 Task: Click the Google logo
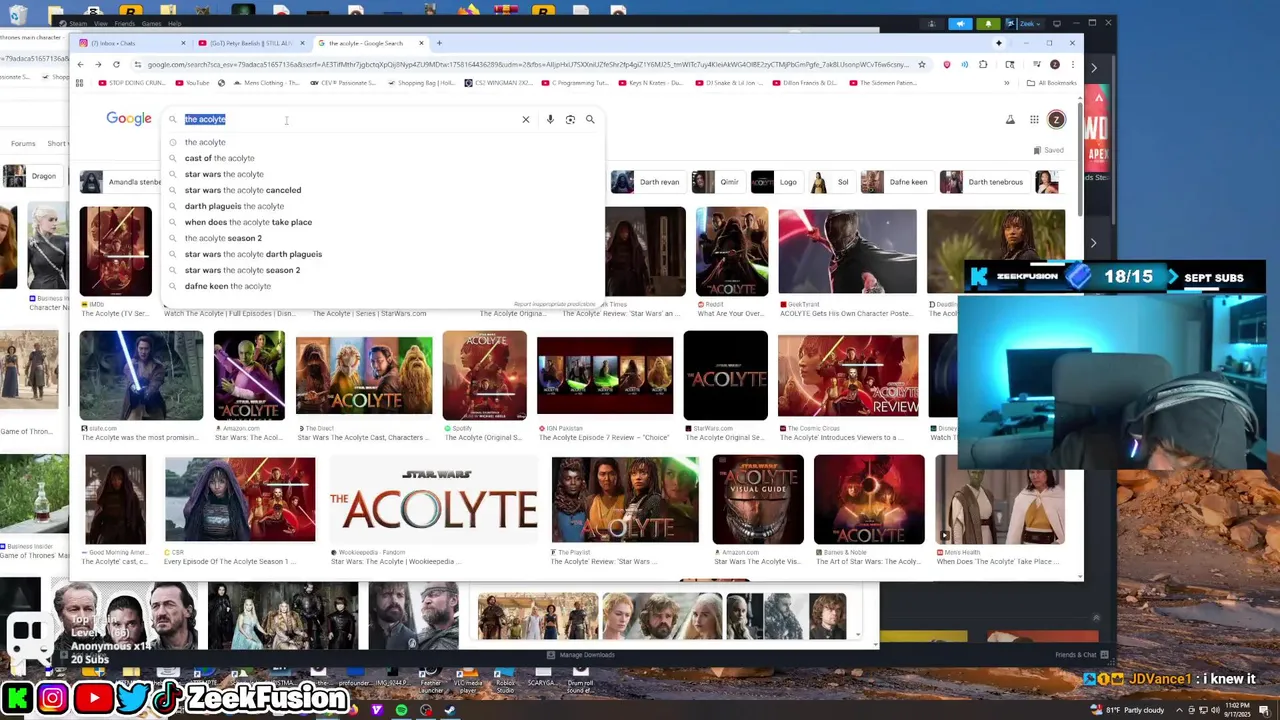pyautogui.click(x=129, y=119)
